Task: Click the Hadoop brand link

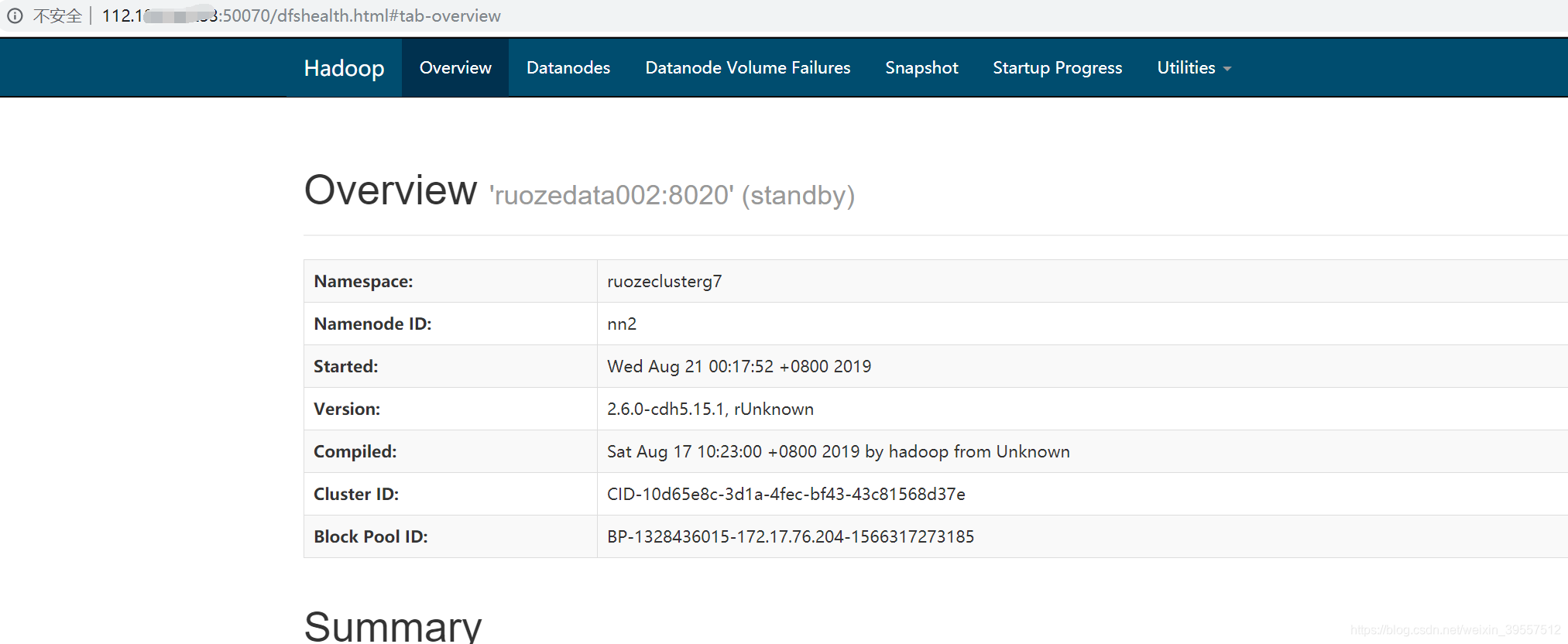Action: 344,68
